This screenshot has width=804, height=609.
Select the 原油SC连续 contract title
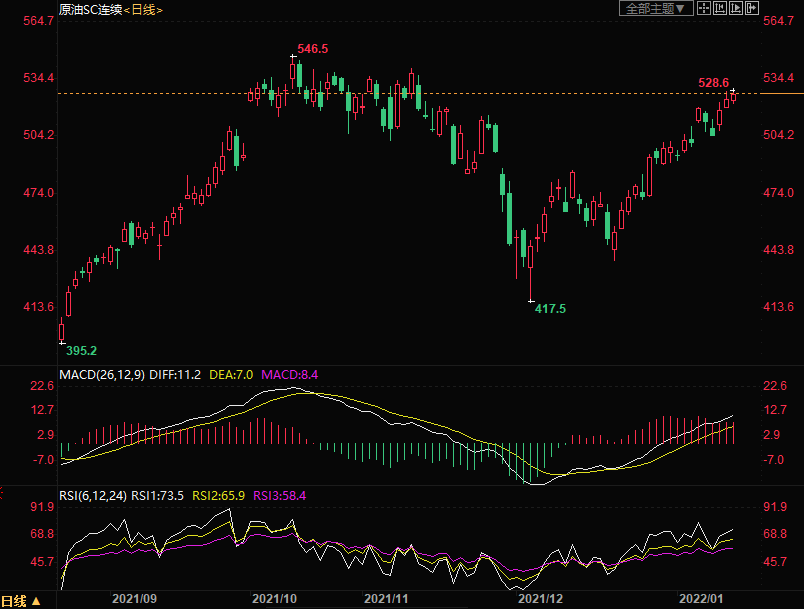click(x=90, y=9)
